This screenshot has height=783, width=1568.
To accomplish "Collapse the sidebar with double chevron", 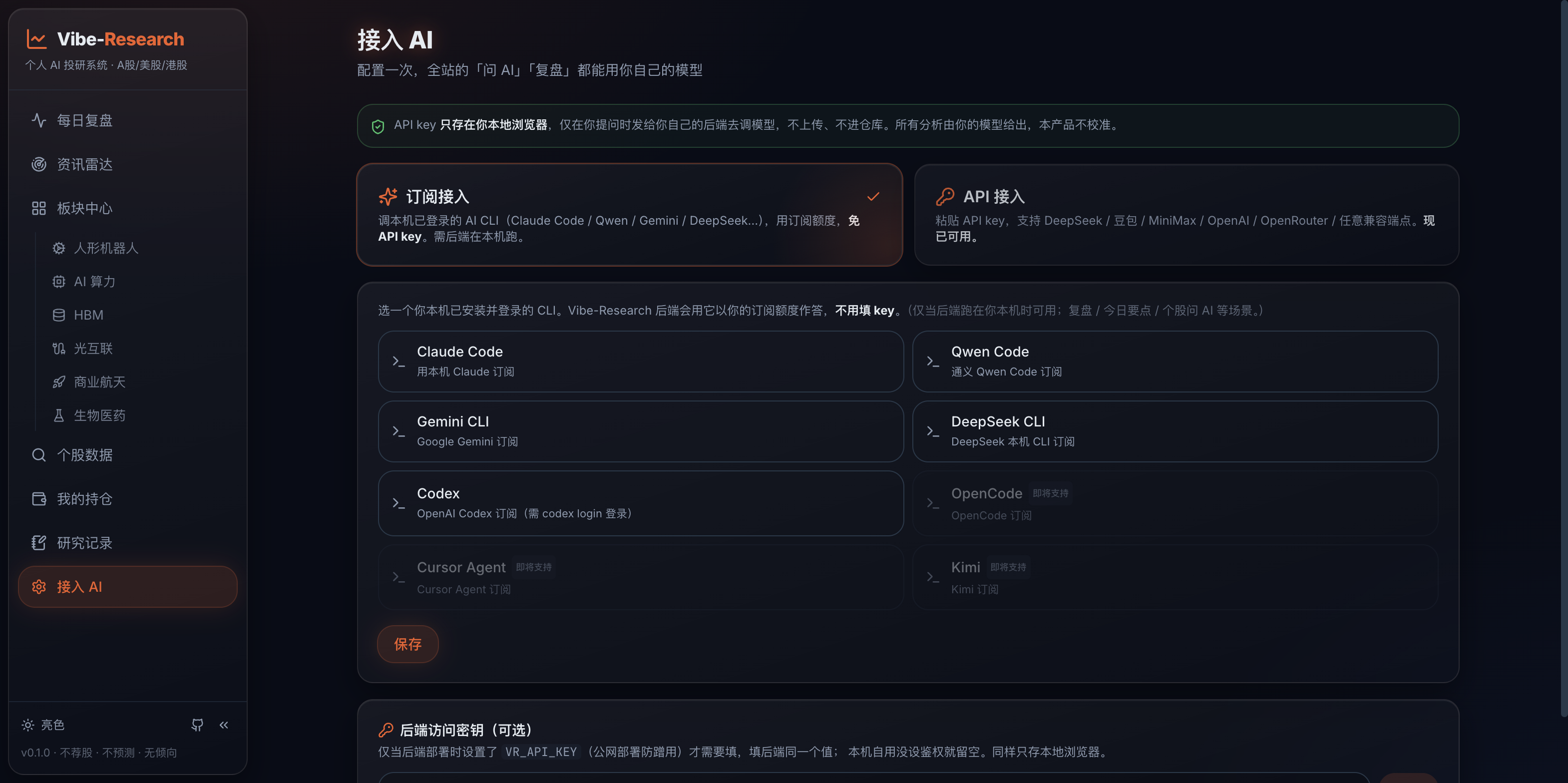I will click(224, 725).
